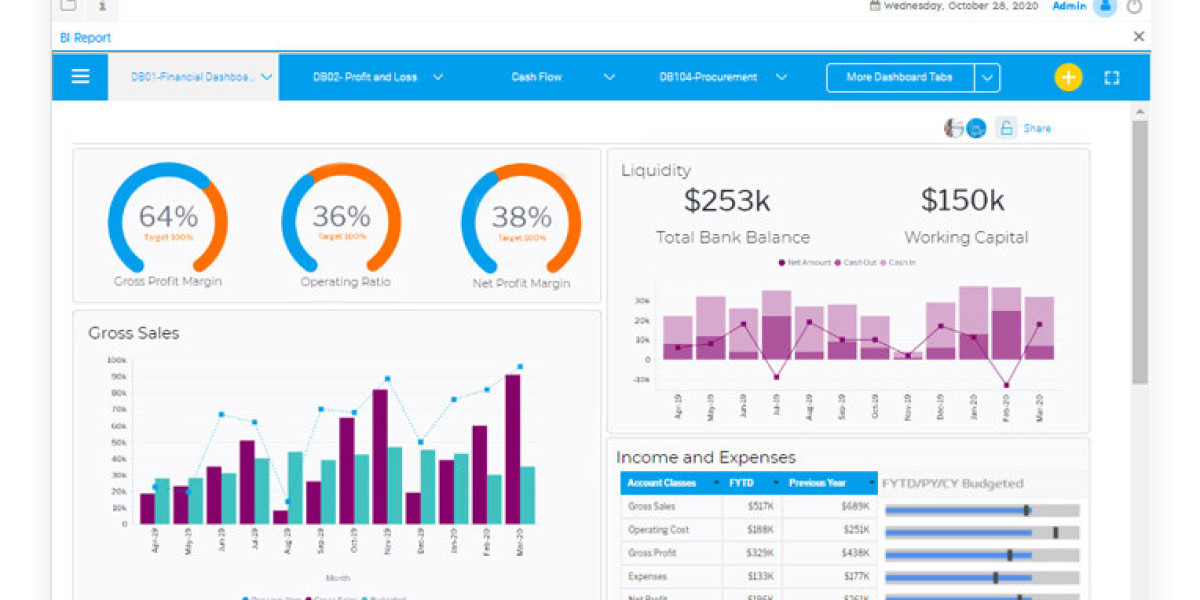
Task: Toggle Net Amount series in Liquidity legend
Action: tap(805, 262)
